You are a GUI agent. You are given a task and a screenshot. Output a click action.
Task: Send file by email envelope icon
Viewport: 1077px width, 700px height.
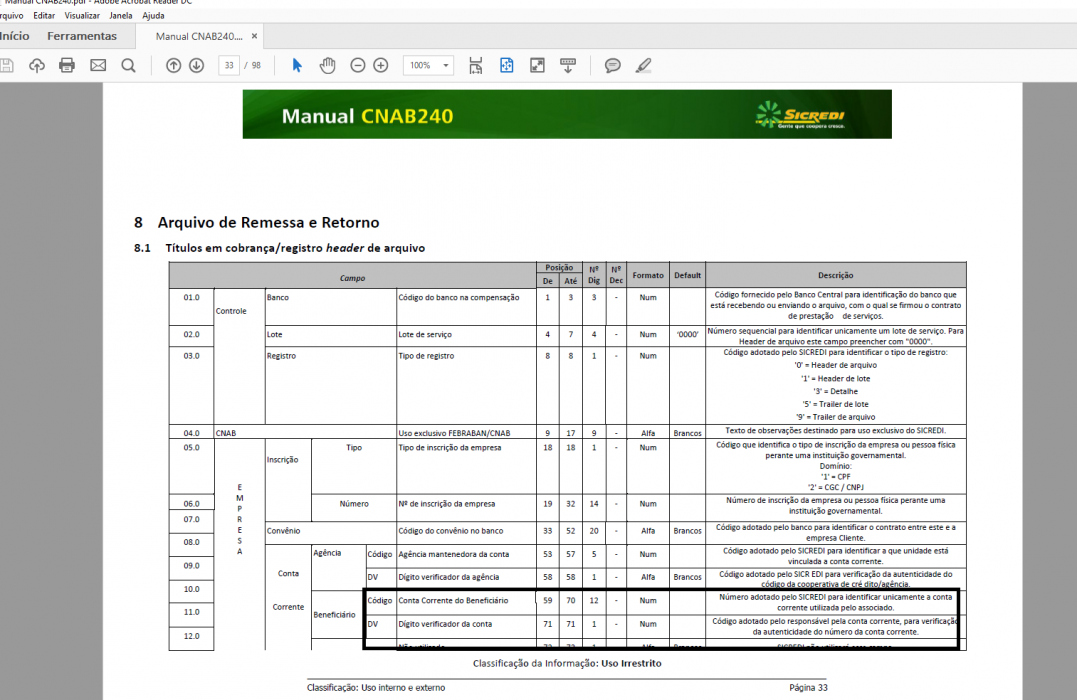click(98, 65)
